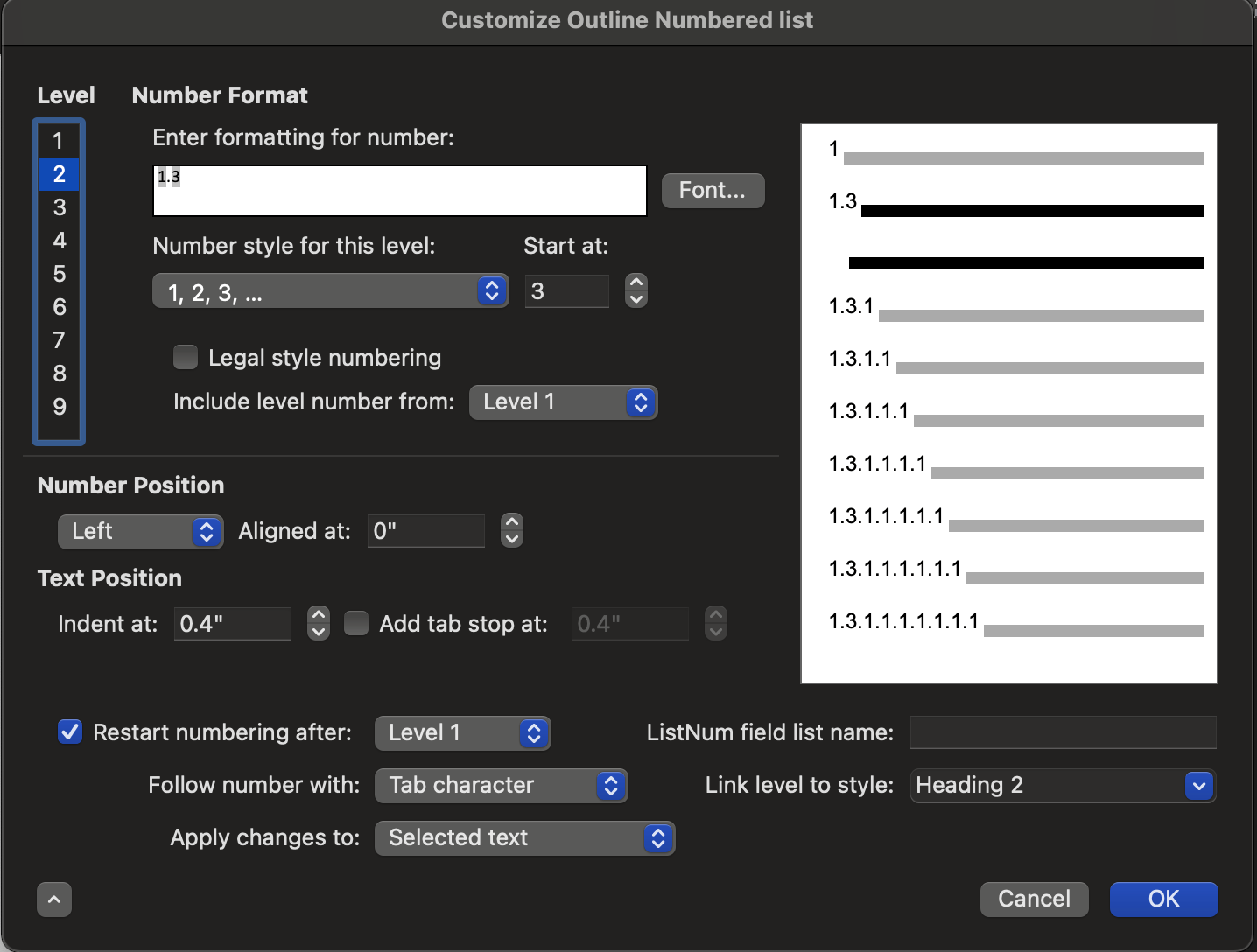The width and height of the screenshot is (1257, 952).
Task: Collapse the dialog using the chevron-up button
Action: pyautogui.click(x=54, y=899)
